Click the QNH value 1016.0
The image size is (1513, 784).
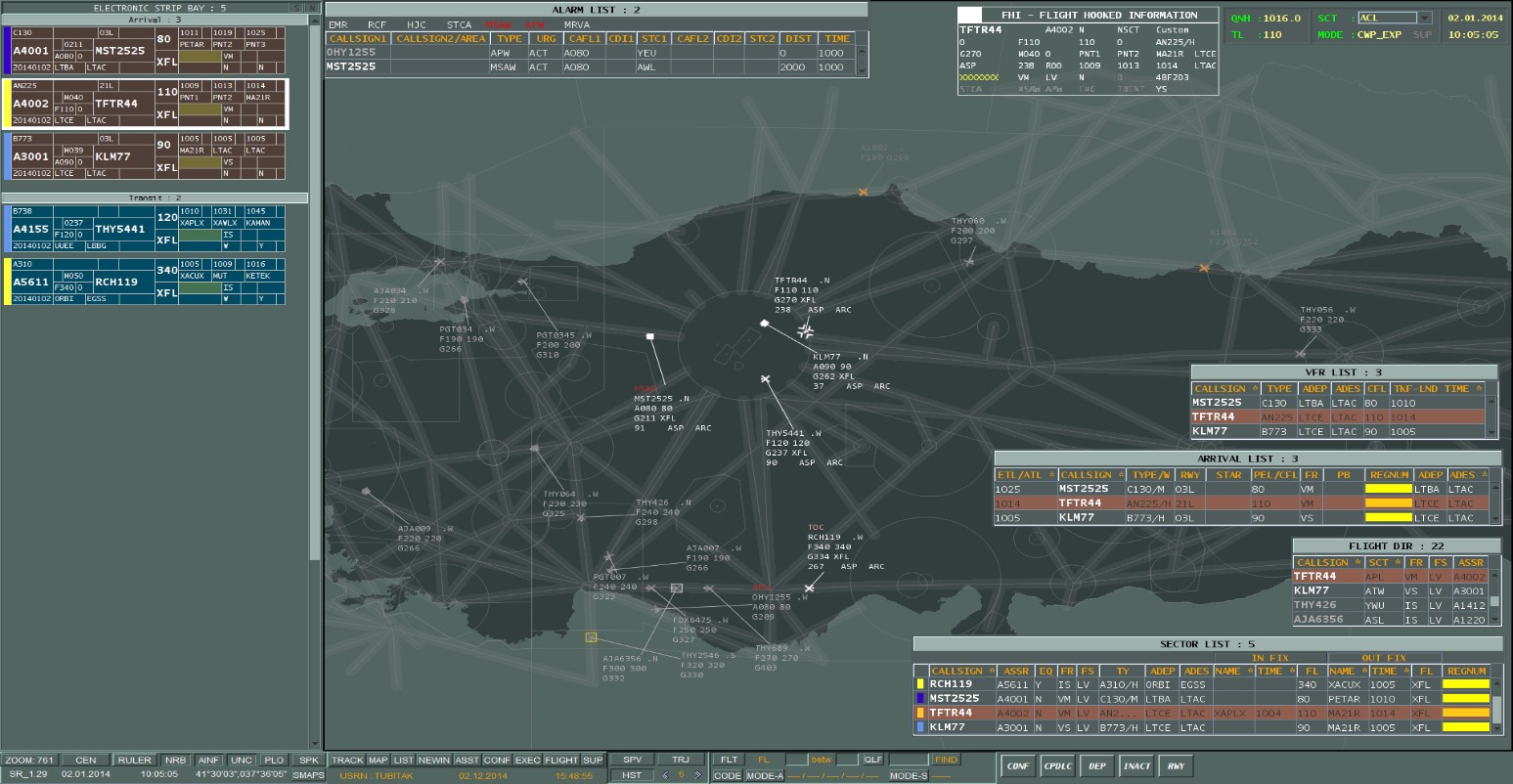(1281, 18)
